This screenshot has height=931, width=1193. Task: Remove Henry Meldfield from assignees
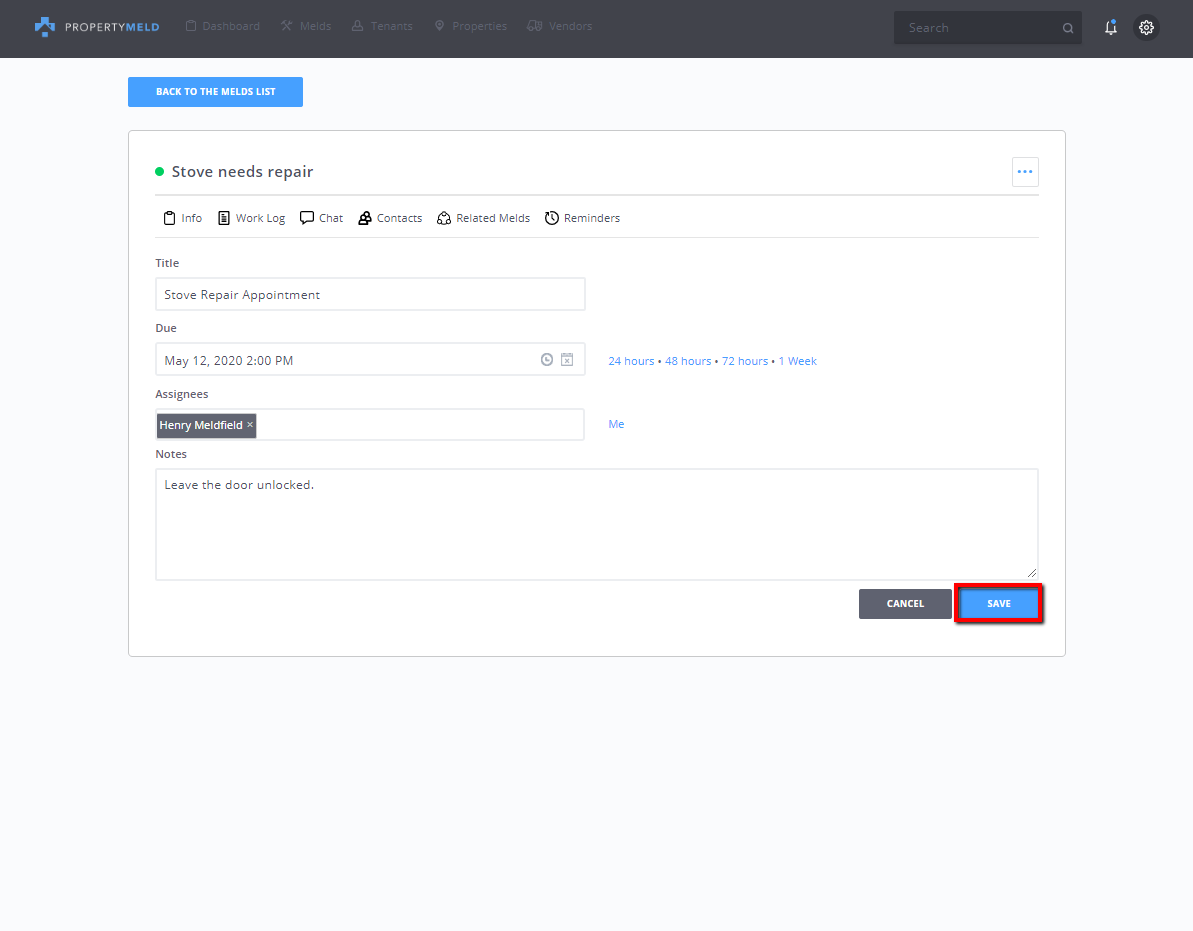pos(250,425)
